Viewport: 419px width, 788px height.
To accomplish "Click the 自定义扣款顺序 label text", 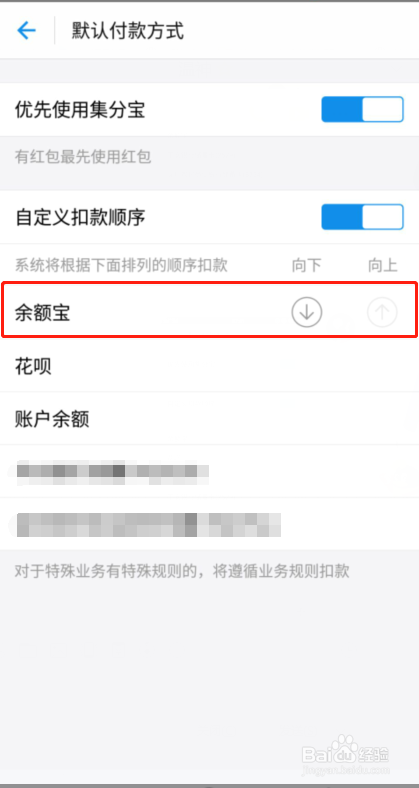I will (80, 217).
